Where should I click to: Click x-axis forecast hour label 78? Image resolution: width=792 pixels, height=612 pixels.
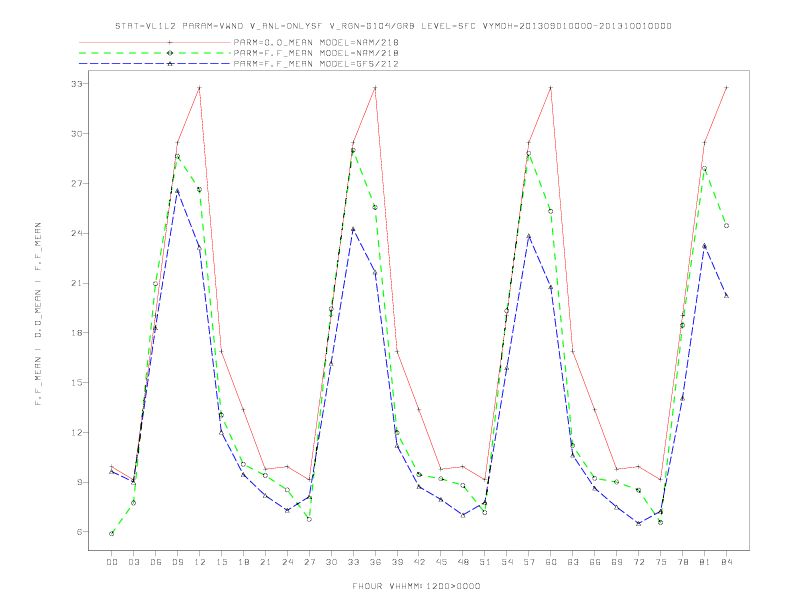[x=682, y=562]
